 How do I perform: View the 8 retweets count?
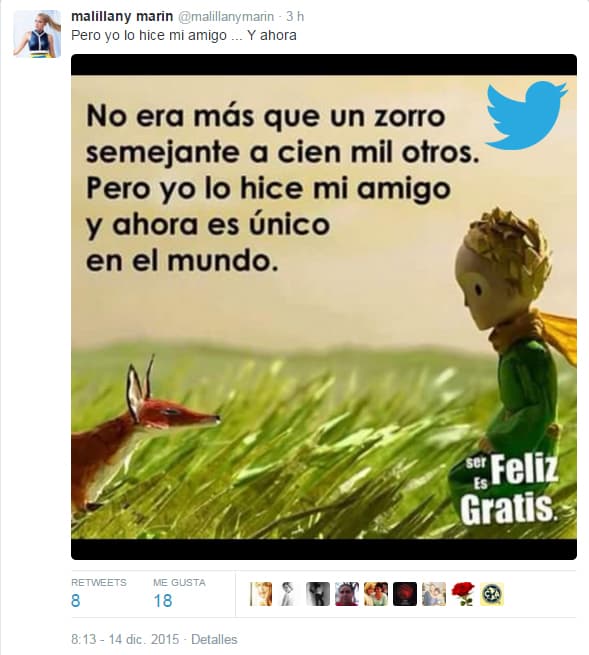pyautogui.click(x=76, y=601)
